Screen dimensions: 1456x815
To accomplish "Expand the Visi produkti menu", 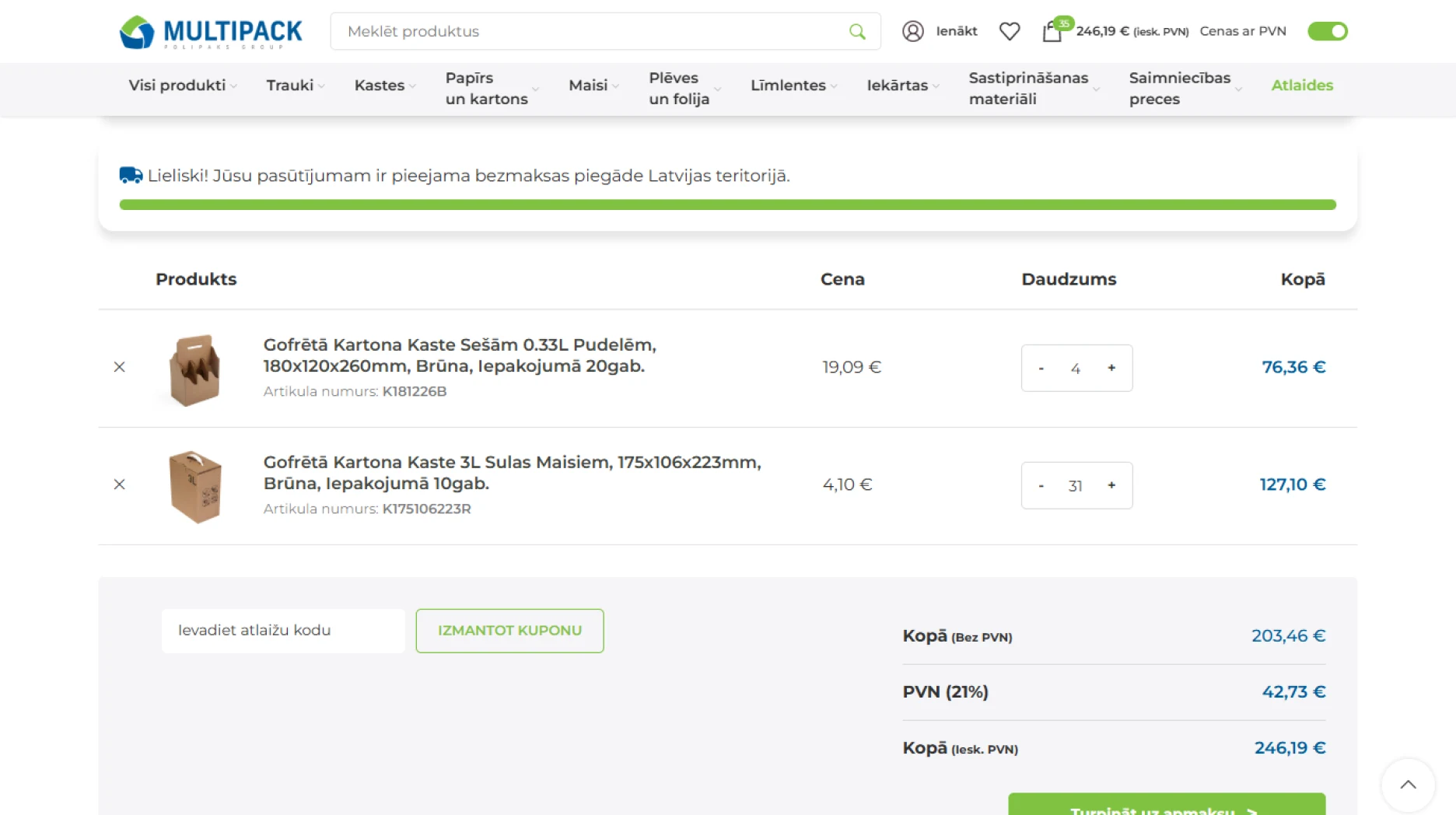I will tap(183, 86).
